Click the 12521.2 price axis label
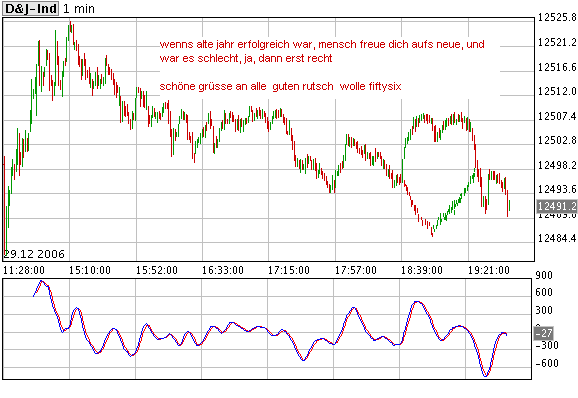 [x=557, y=42]
